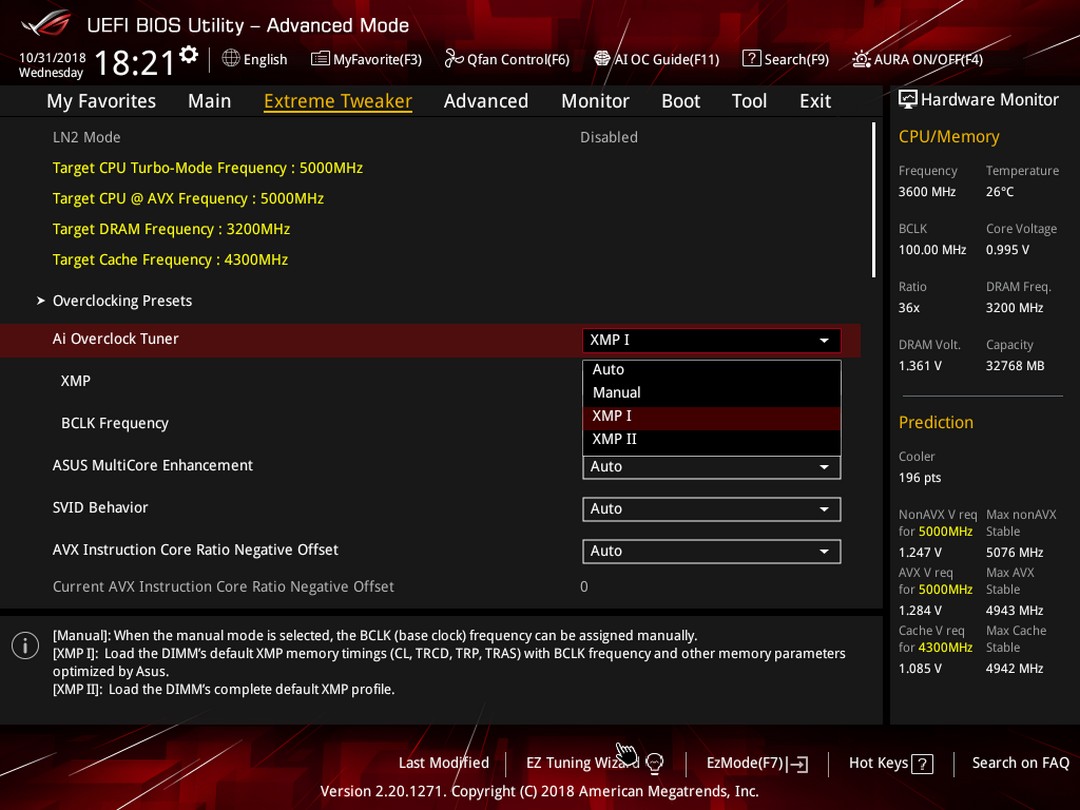Switch to the Tool tab
Viewport: 1080px width, 810px height.
click(749, 101)
